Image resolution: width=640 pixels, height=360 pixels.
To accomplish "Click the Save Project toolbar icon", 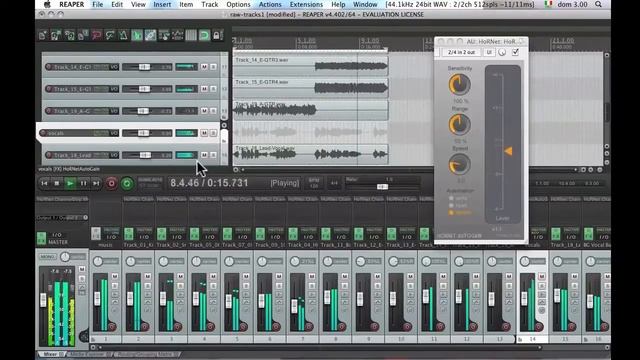I will click(69, 36).
